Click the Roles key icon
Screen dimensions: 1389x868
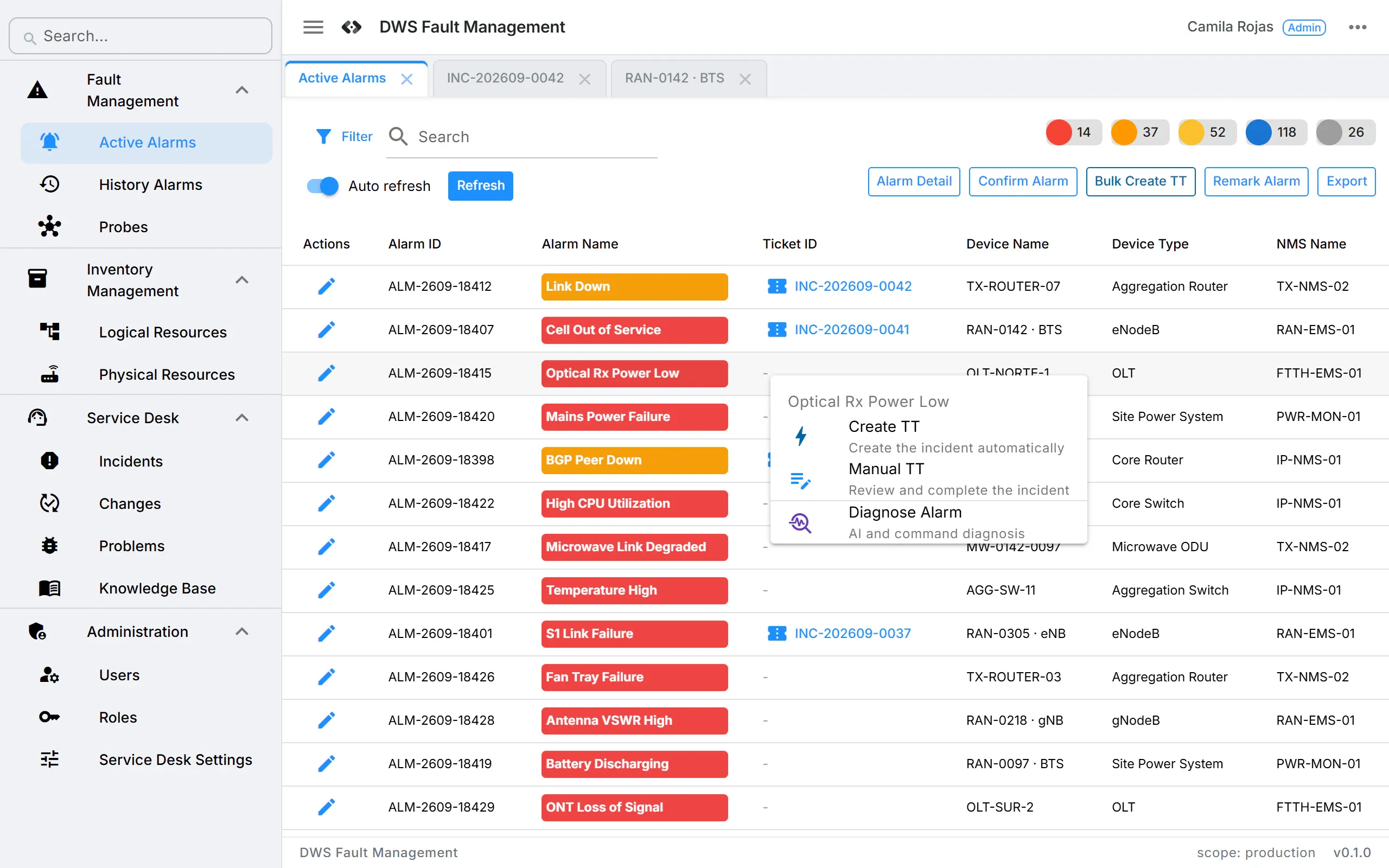pos(50,717)
